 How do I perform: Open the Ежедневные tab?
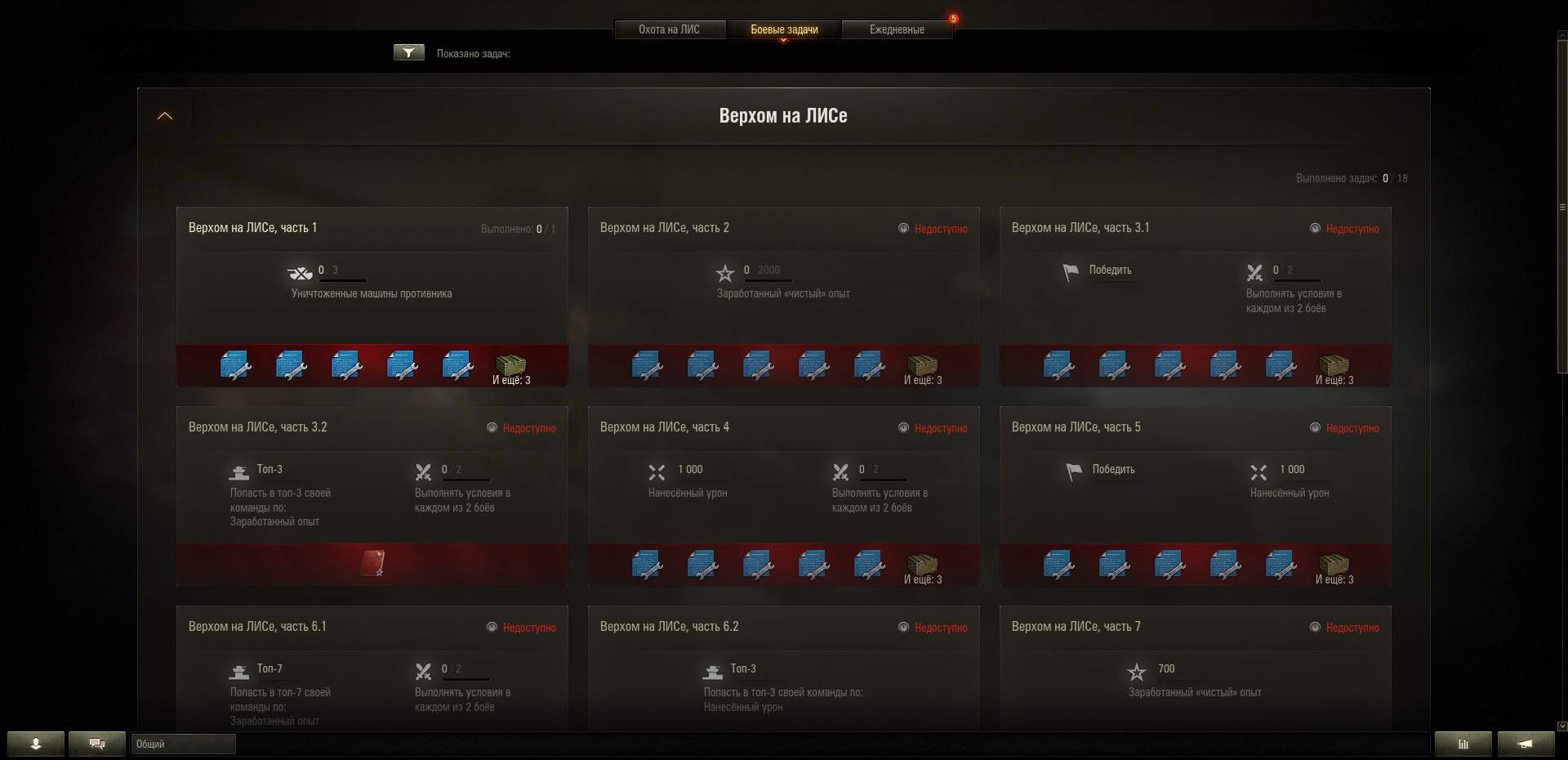[x=897, y=29]
